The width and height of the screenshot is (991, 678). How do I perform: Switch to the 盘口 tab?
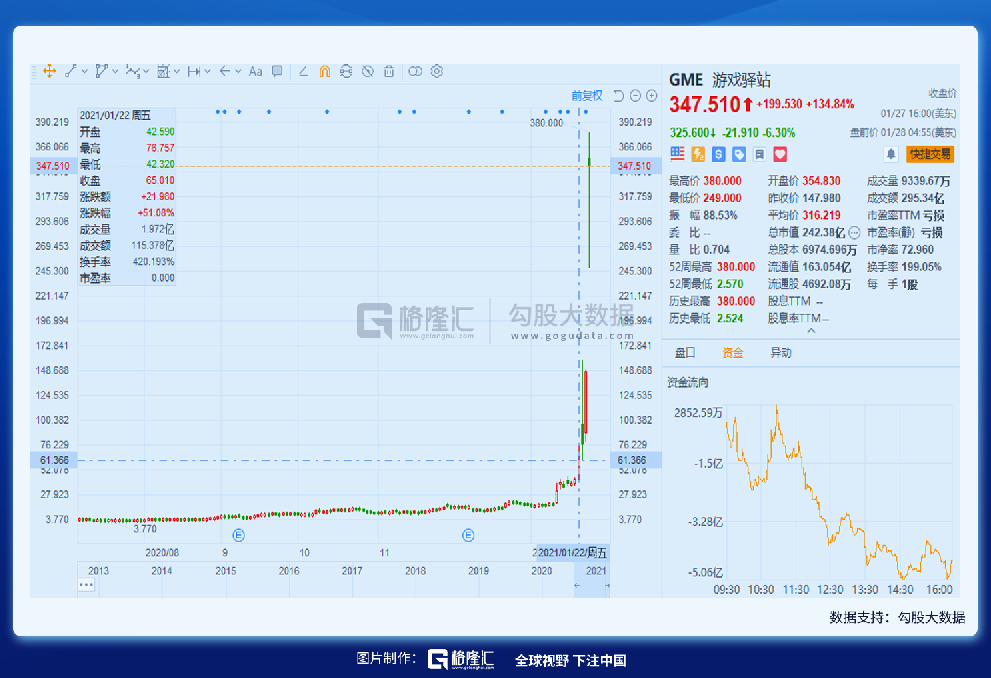(685, 353)
